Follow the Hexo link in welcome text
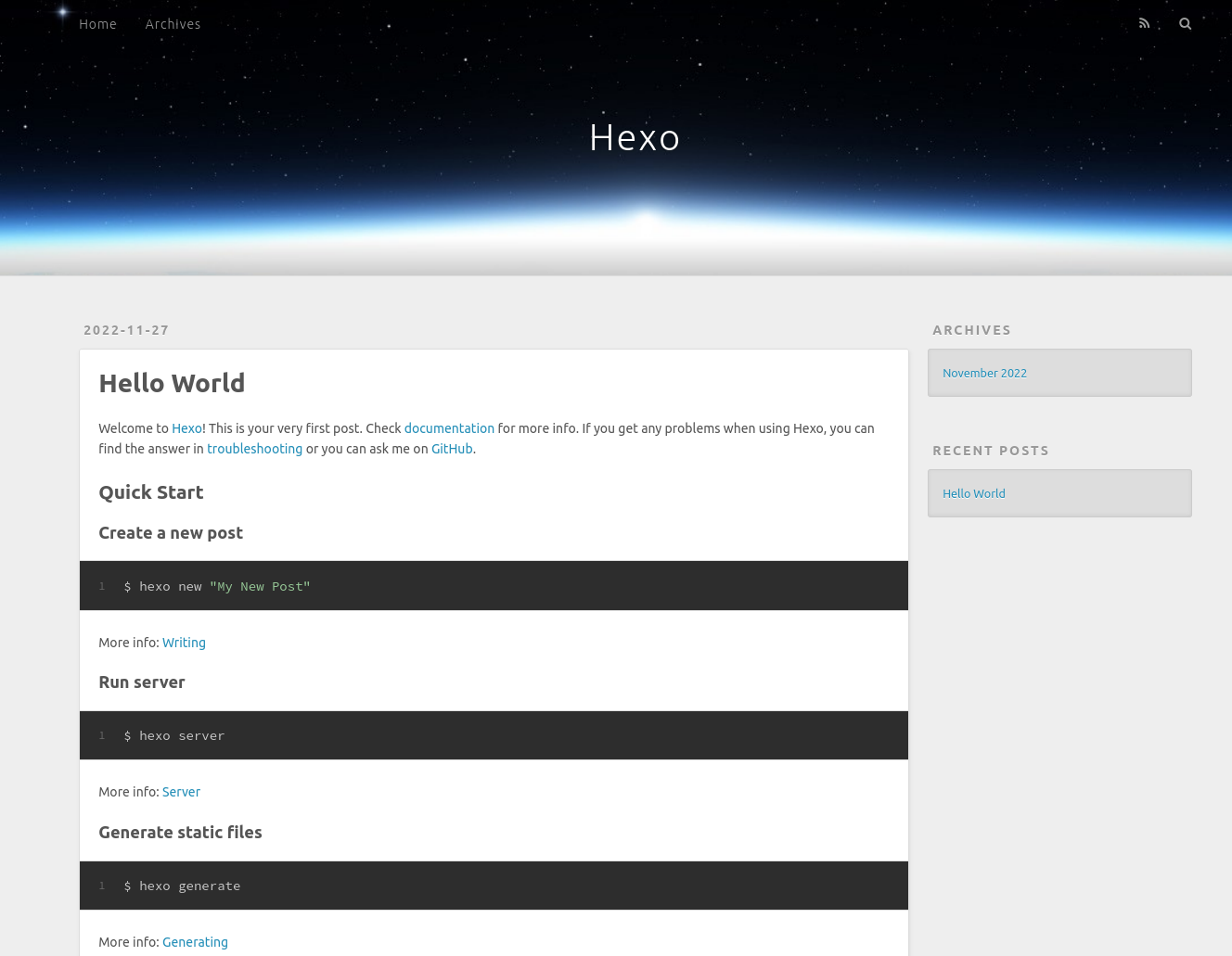Screen dimensions: 1232x956 186,428
